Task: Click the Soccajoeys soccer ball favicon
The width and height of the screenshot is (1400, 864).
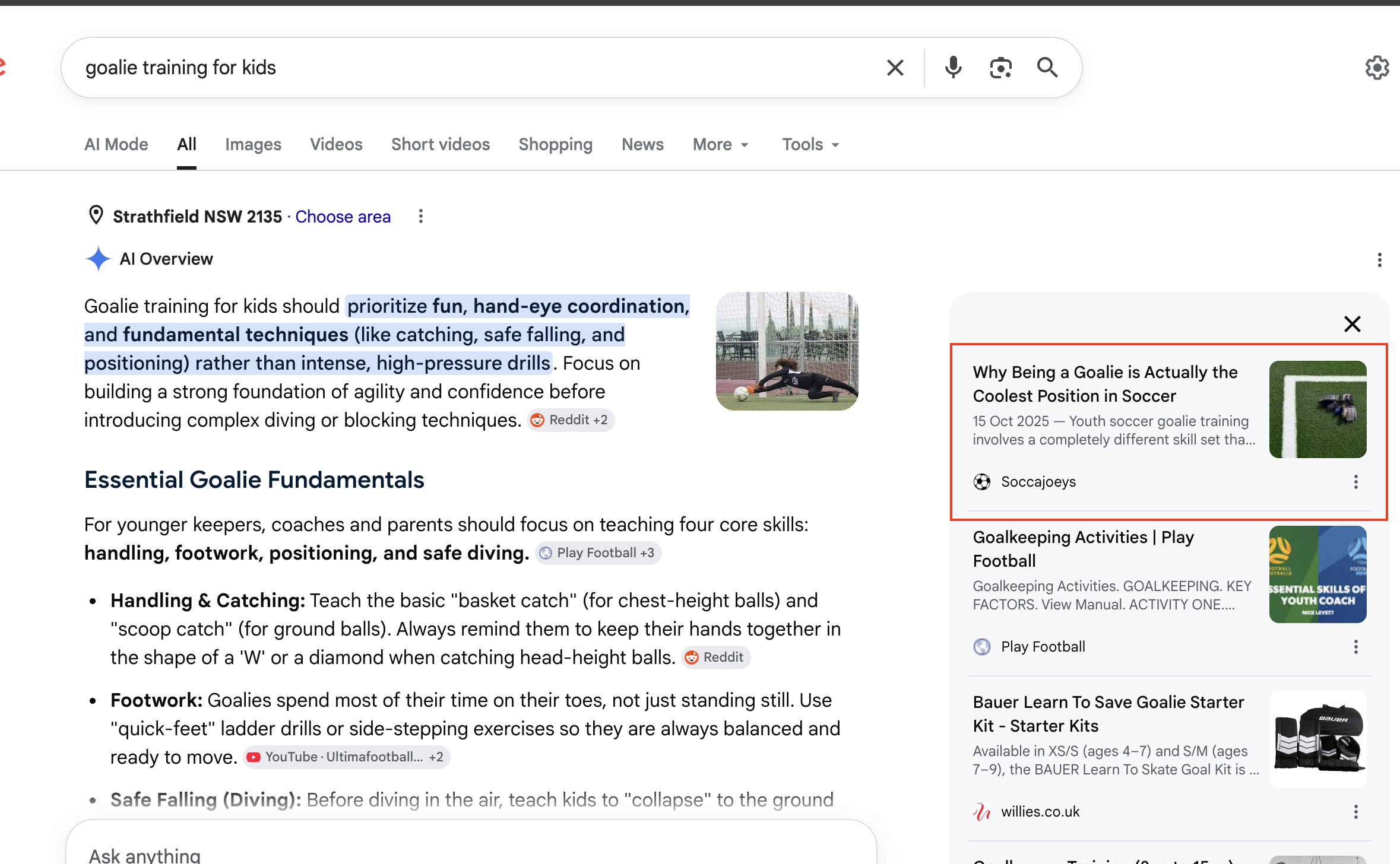Action: (x=982, y=482)
